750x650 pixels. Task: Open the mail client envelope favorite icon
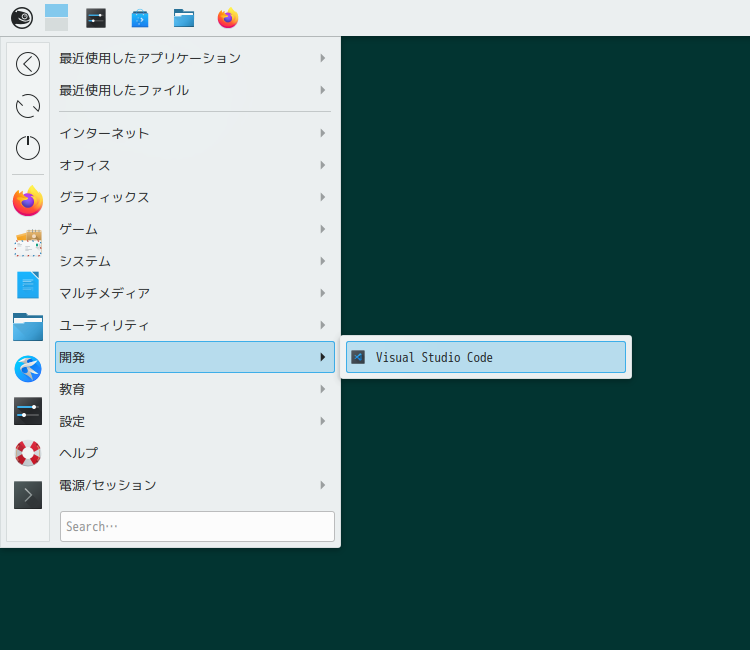[28, 243]
